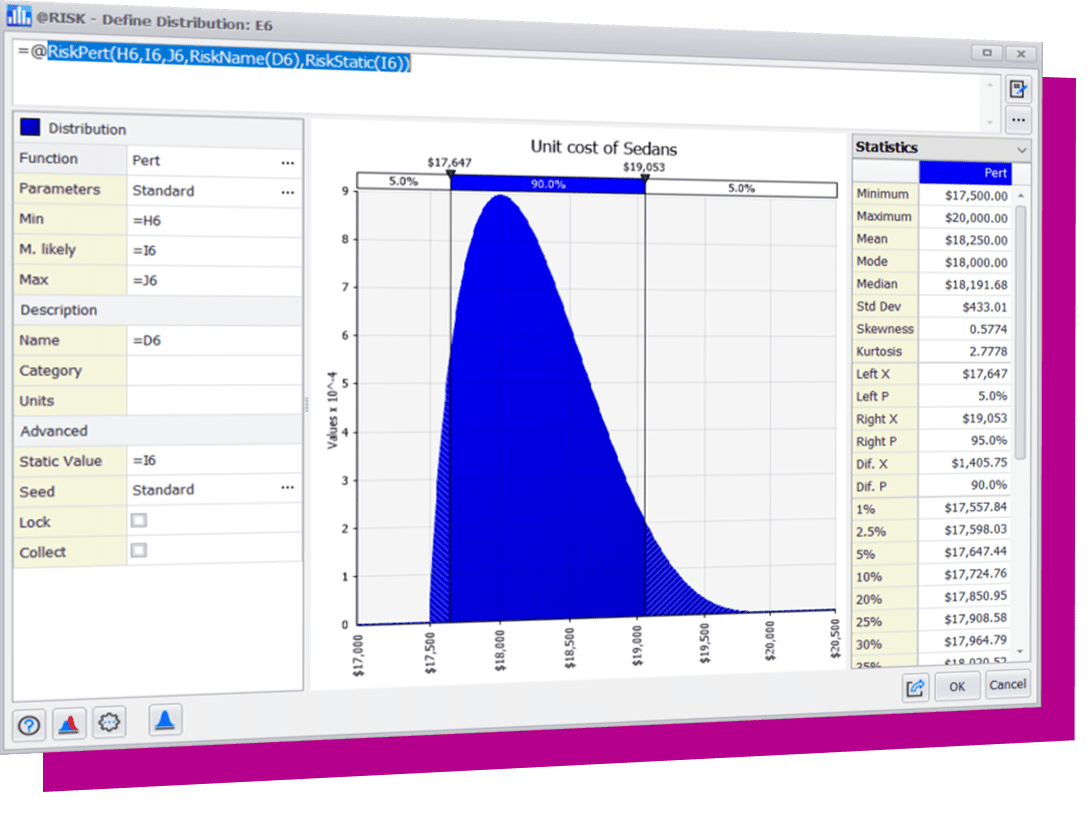Toggle the Collect checkbox
This screenshot has width=1092, height=815.
(x=139, y=550)
